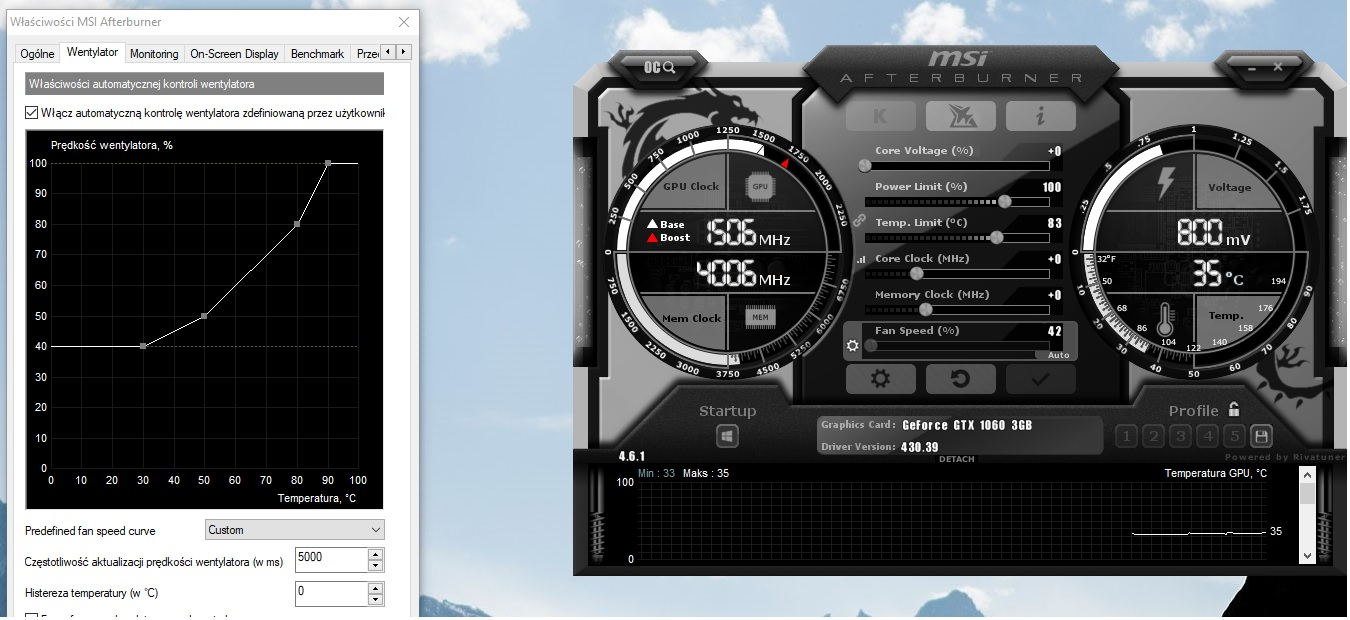1350x620 pixels.
Task: Click the version number 4.6.1
Action: (632, 457)
